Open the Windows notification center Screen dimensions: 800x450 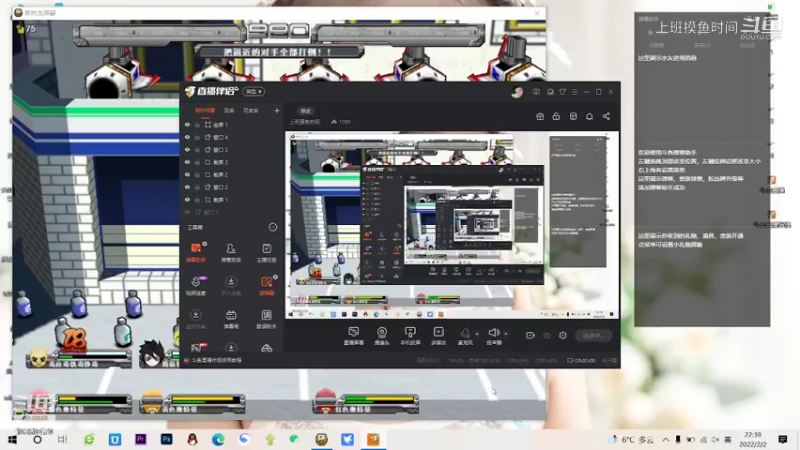tap(783, 439)
